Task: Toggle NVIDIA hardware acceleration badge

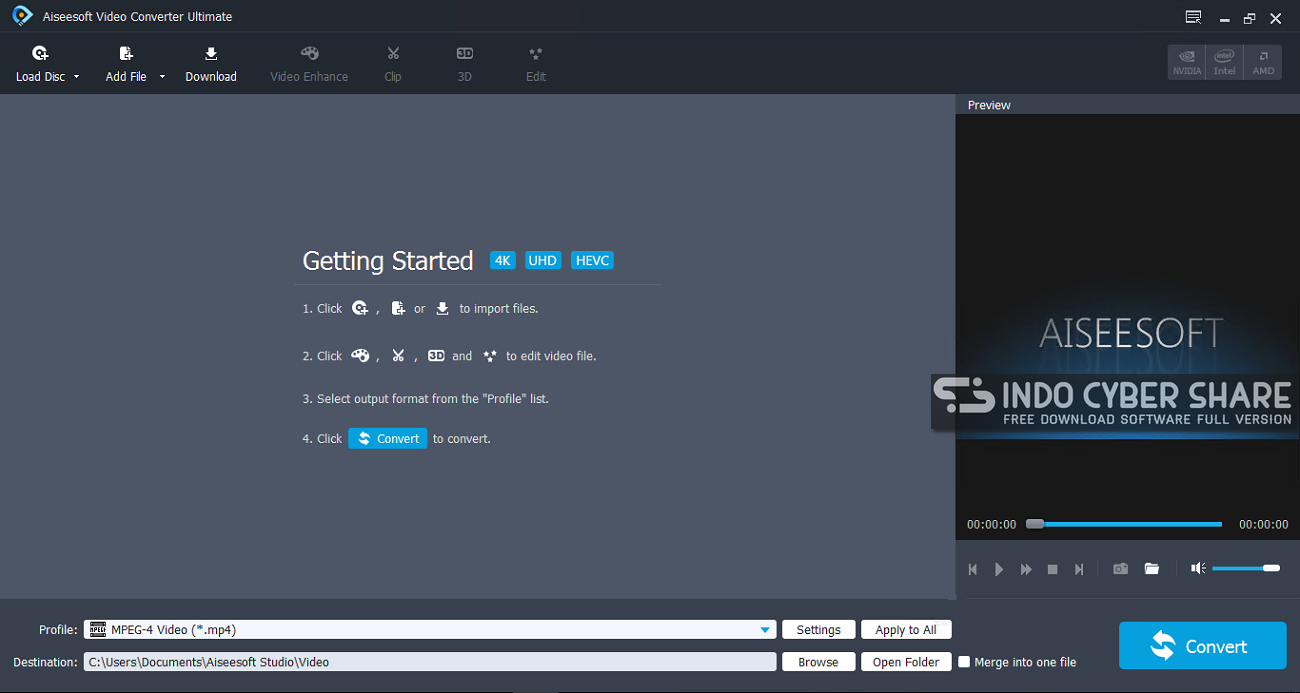Action: [1187, 62]
